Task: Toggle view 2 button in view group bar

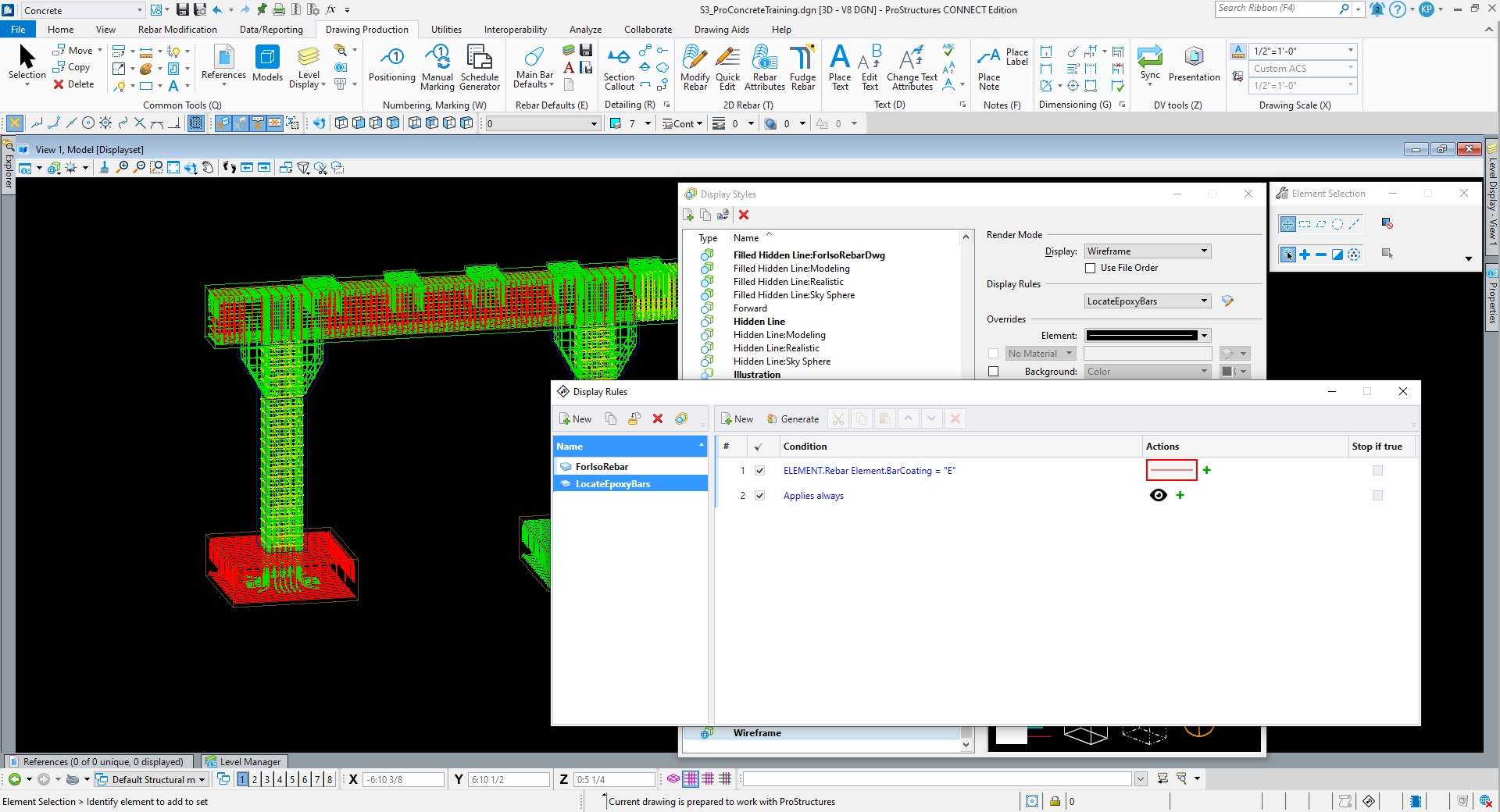Action: click(x=255, y=779)
